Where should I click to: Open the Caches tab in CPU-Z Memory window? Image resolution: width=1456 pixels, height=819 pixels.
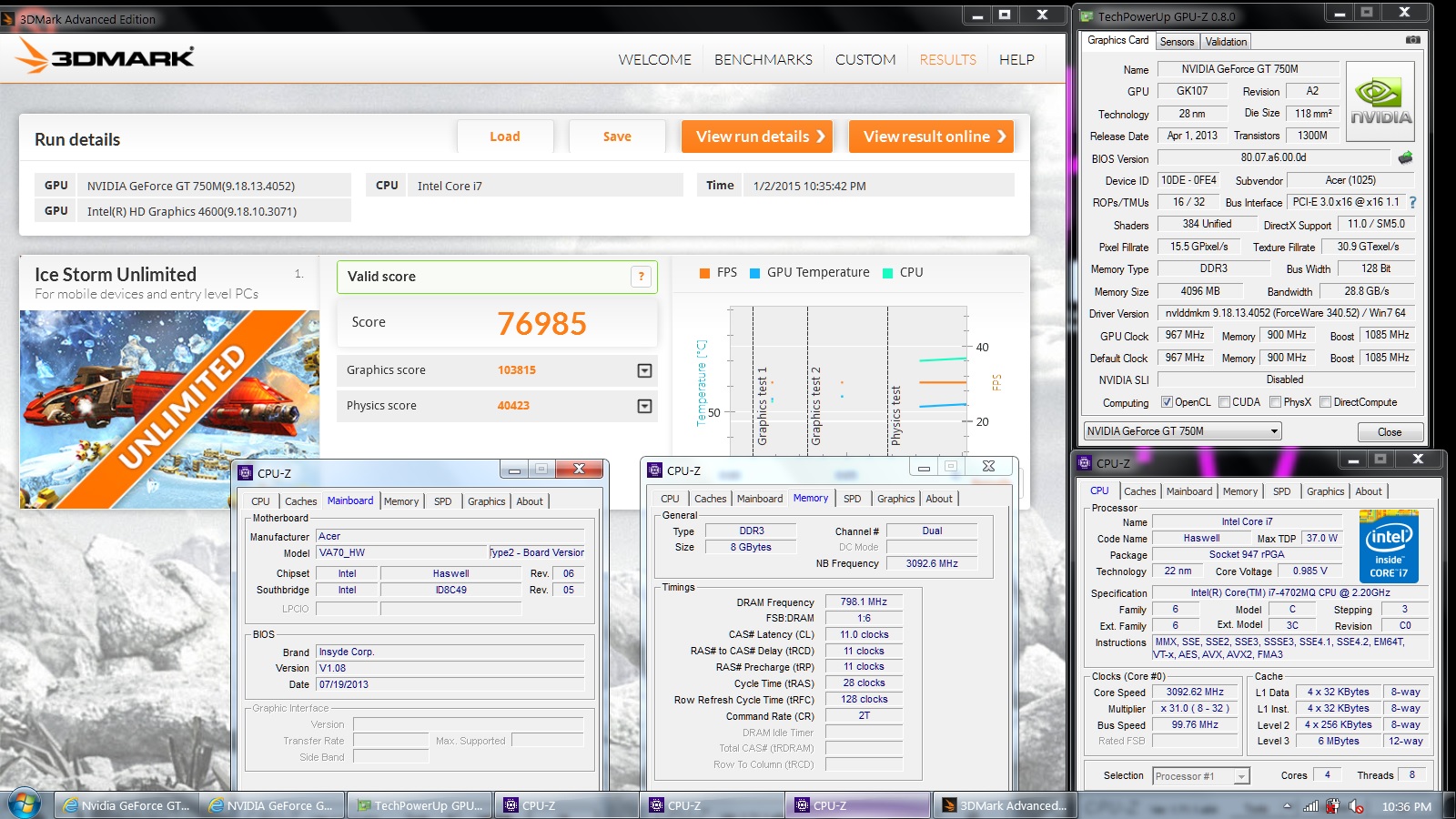pos(711,499)
